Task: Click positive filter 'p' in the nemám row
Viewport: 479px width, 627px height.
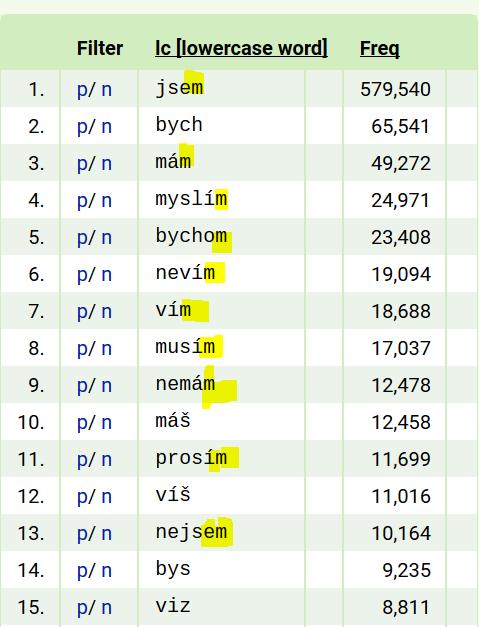Action: (82, 386)
